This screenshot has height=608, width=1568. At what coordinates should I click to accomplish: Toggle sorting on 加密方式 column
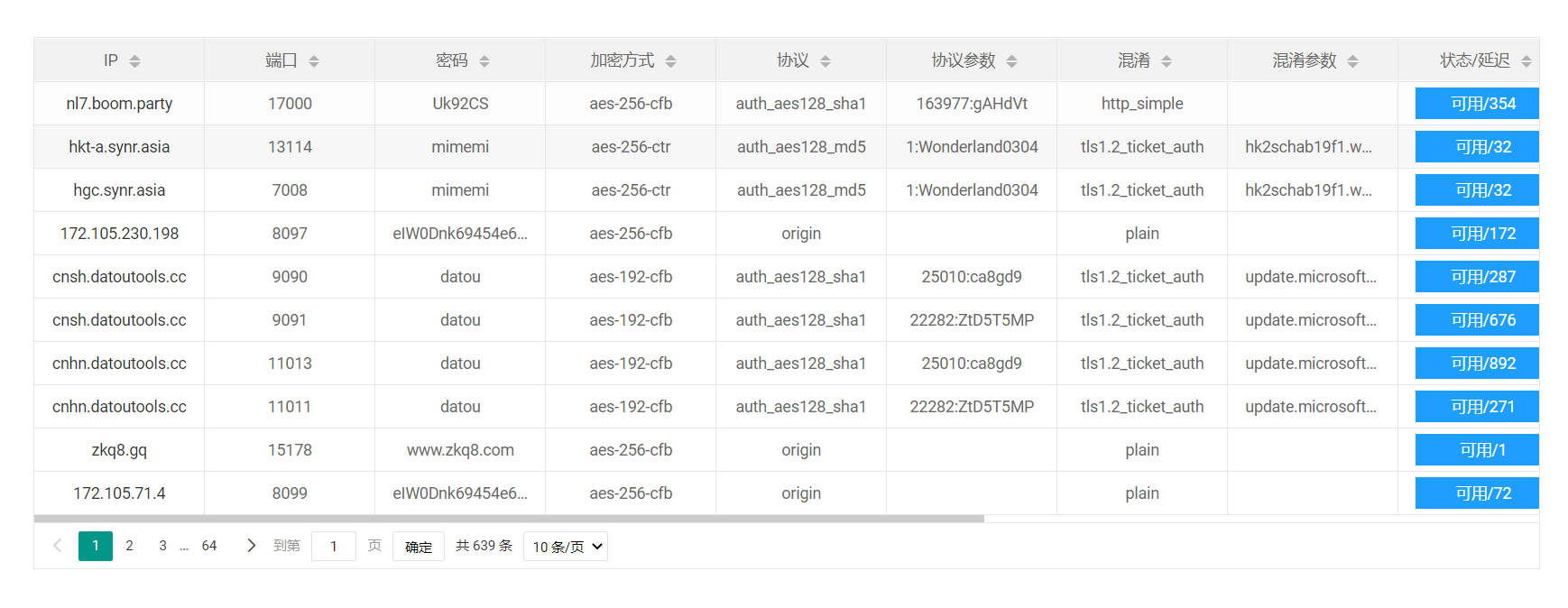pyautogui.click(x=670, y=61)
